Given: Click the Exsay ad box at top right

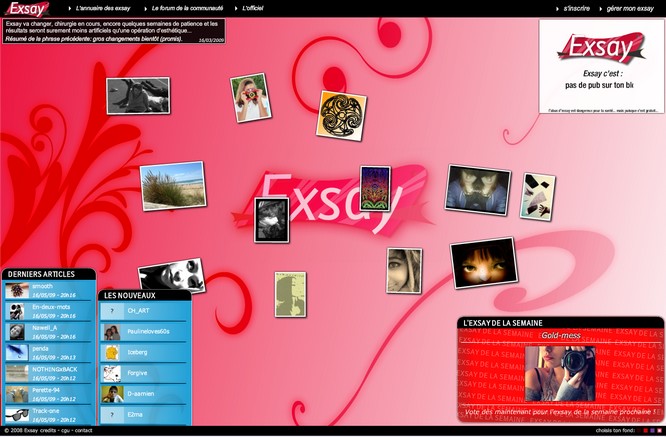Looking at the screenshot, I should pyautogui.click(x=601, y=67).
